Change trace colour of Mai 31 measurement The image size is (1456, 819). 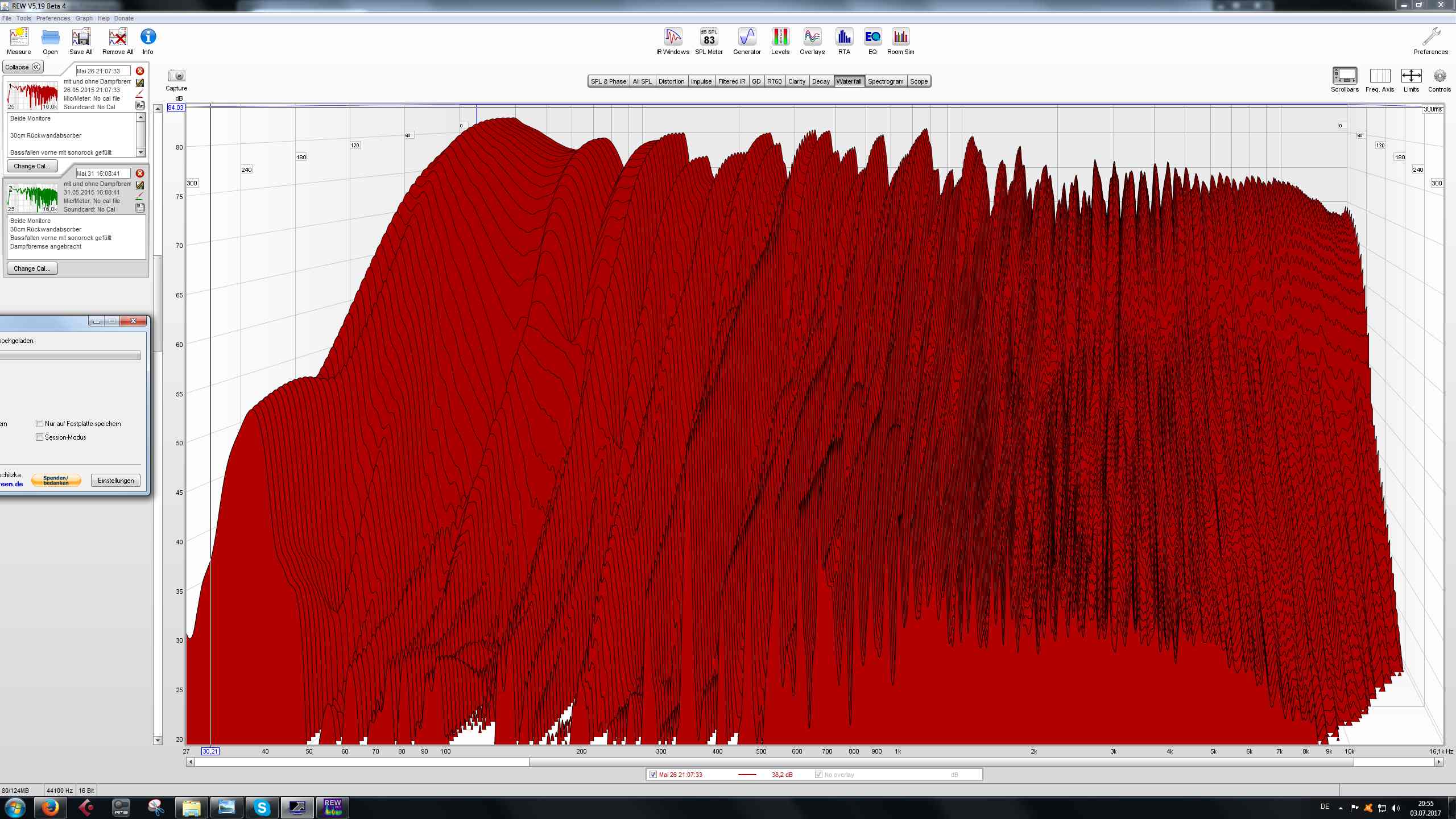[x=139, y=196]
